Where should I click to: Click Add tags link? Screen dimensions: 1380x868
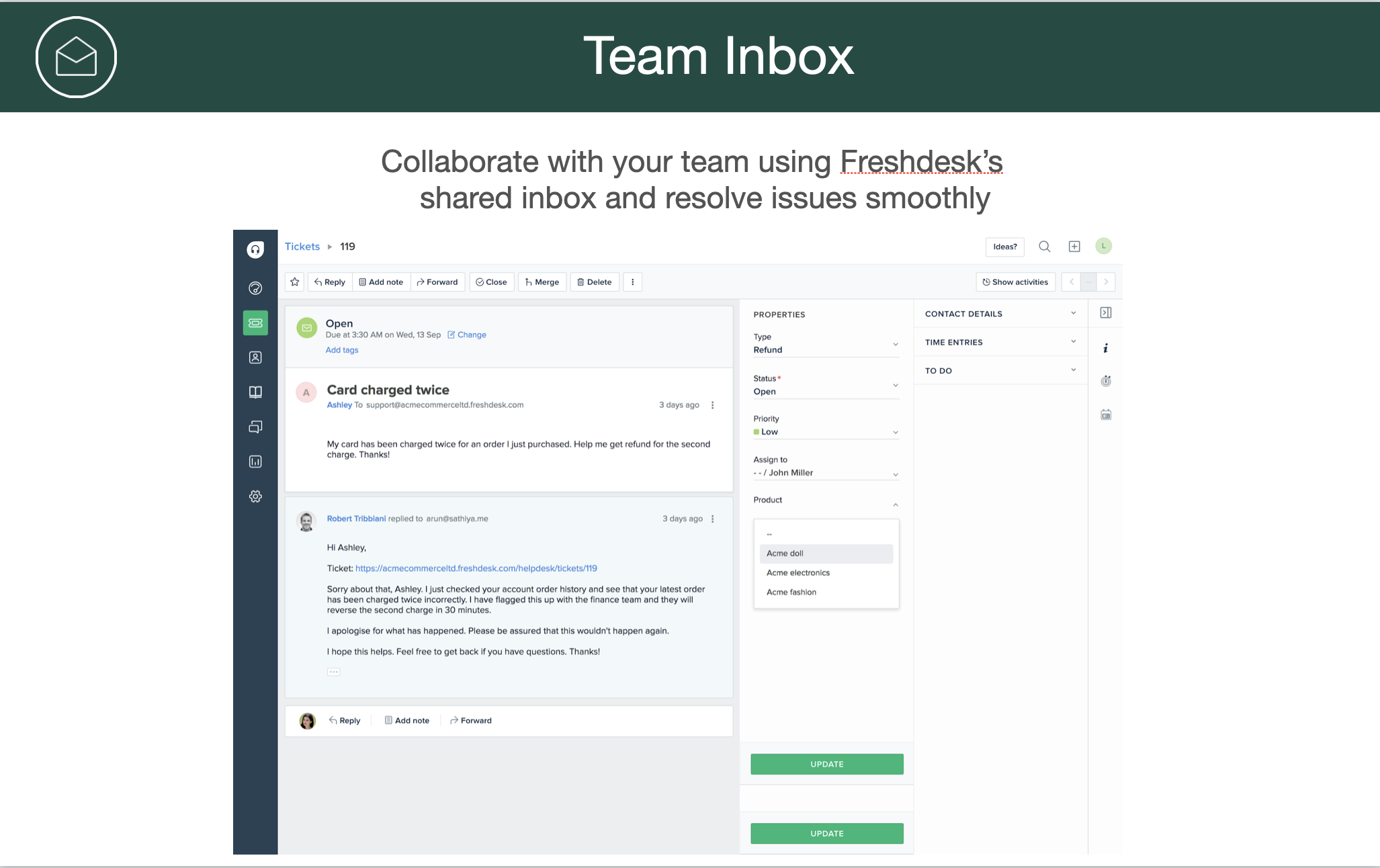(x=342, y=350)
